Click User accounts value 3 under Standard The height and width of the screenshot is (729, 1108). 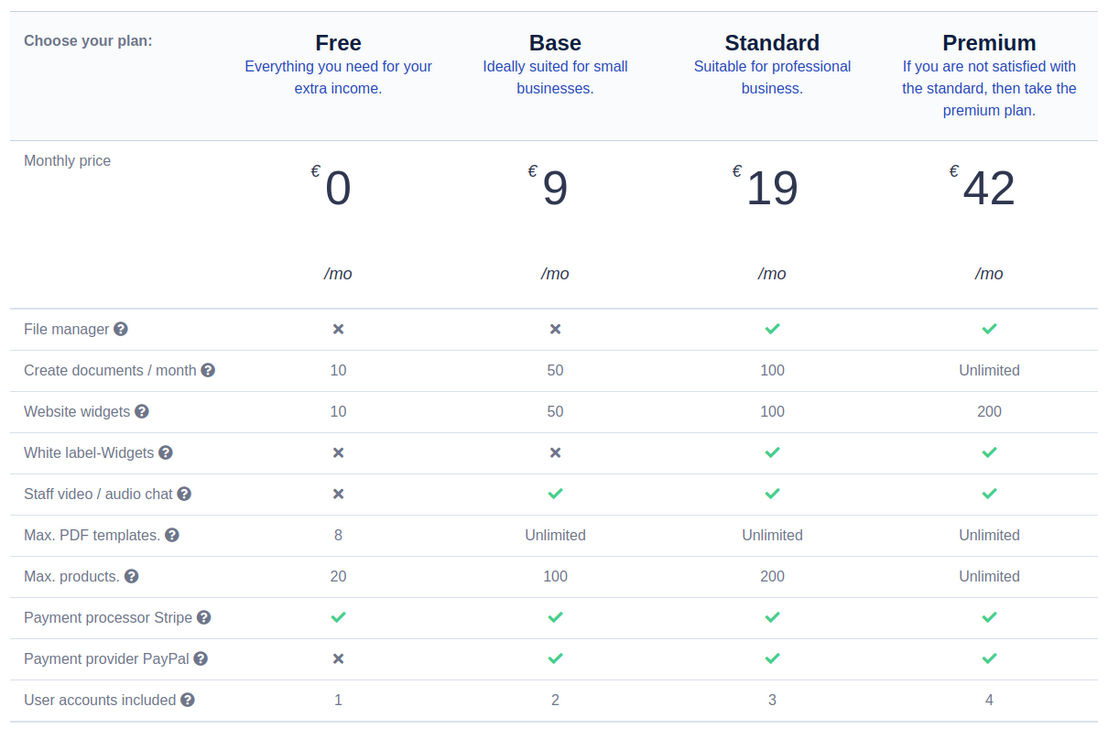coord(772,700)
